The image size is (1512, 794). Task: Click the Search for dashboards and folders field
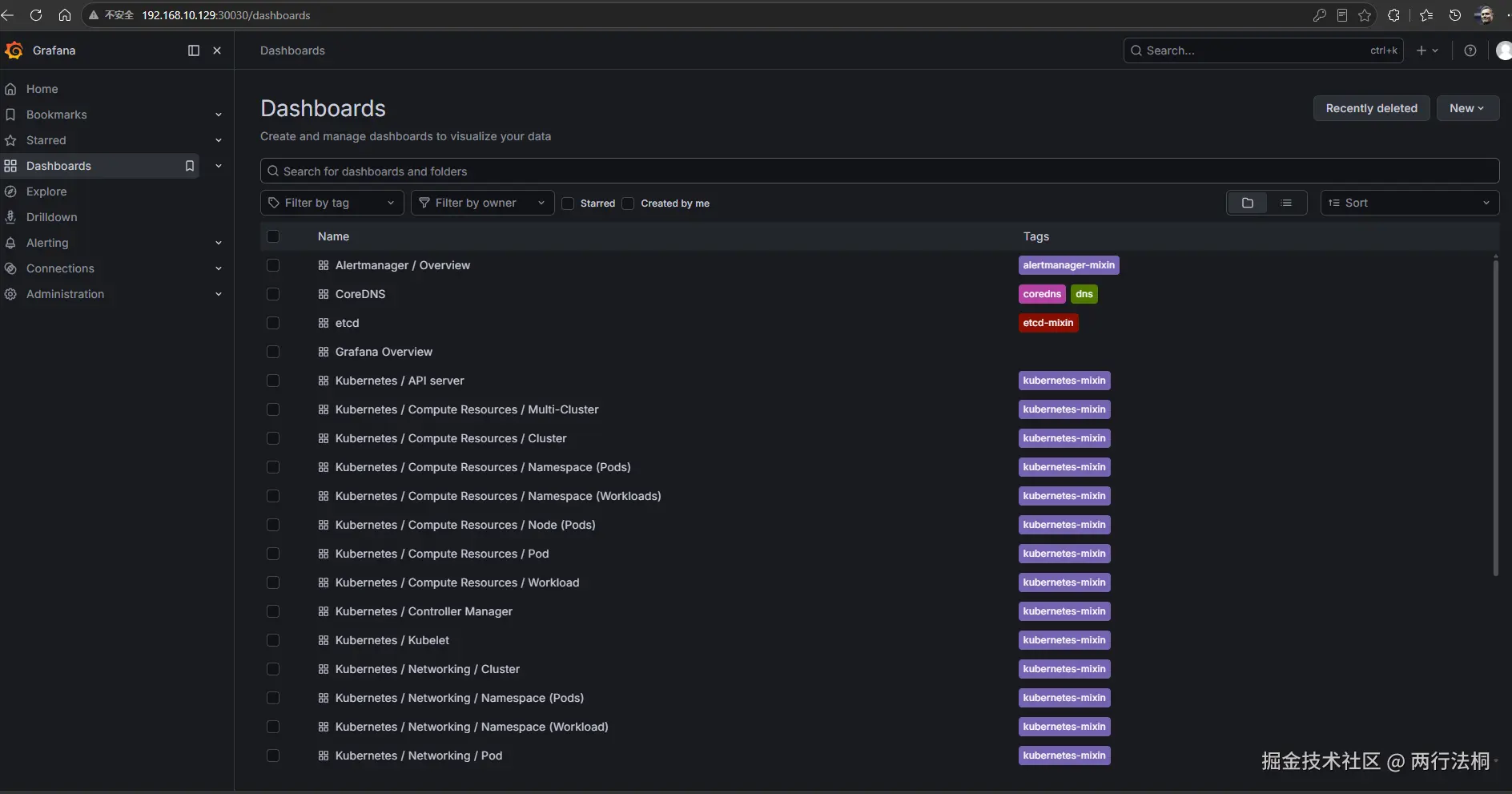pyautogui.click(x=879, y=171)
